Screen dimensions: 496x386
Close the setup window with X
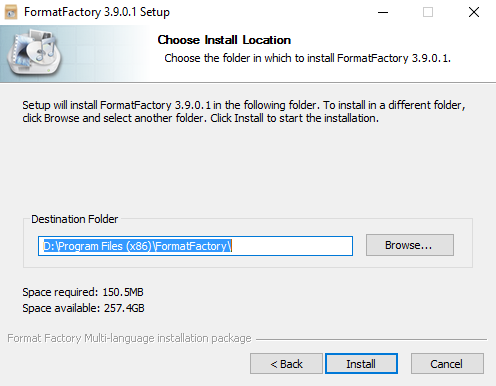(x=473, y=12)
